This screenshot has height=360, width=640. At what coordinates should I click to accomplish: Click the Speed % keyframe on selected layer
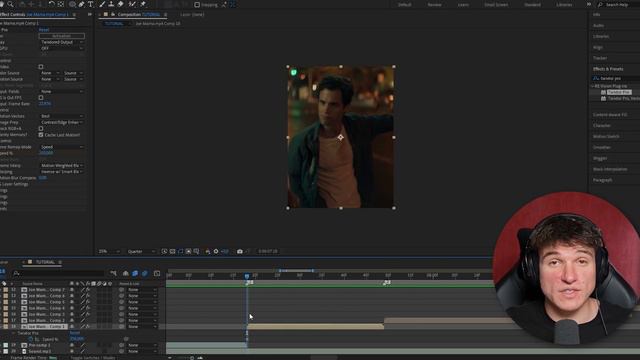[247, 339]
